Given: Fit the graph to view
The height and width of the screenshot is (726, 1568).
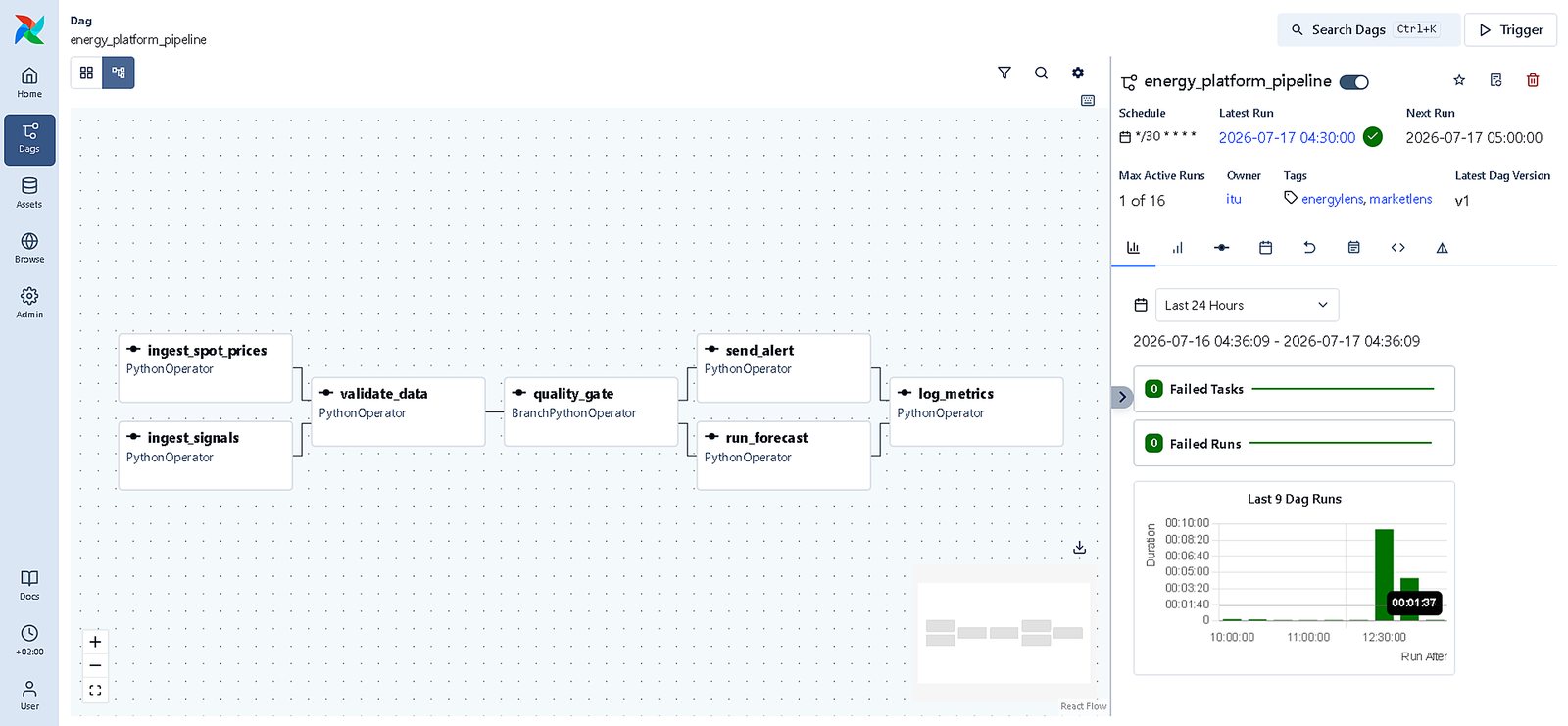Looking at the screenshot, I should point(95,691).
